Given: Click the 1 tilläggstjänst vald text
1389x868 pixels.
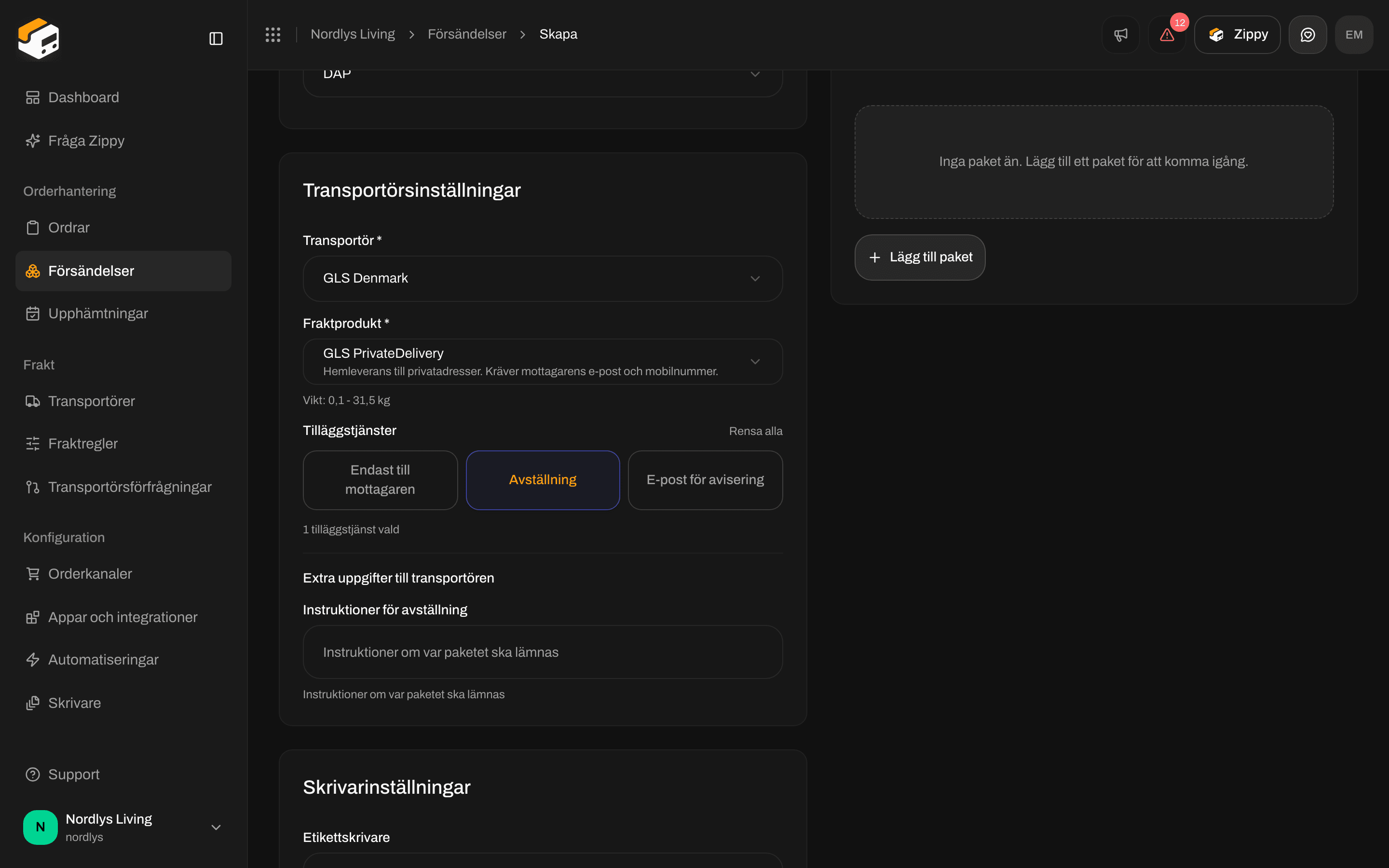Looking at the screenshot, I should tap(351, 529).
